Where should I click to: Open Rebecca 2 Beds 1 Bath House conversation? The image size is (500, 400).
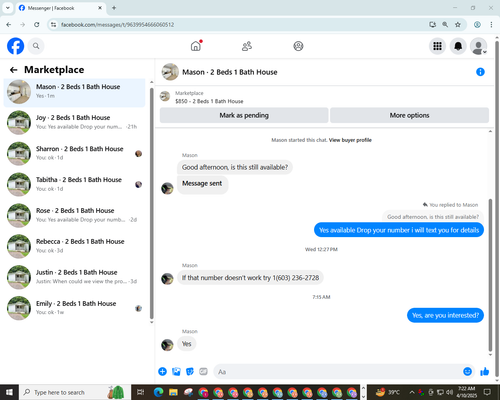tap(75, 246)
